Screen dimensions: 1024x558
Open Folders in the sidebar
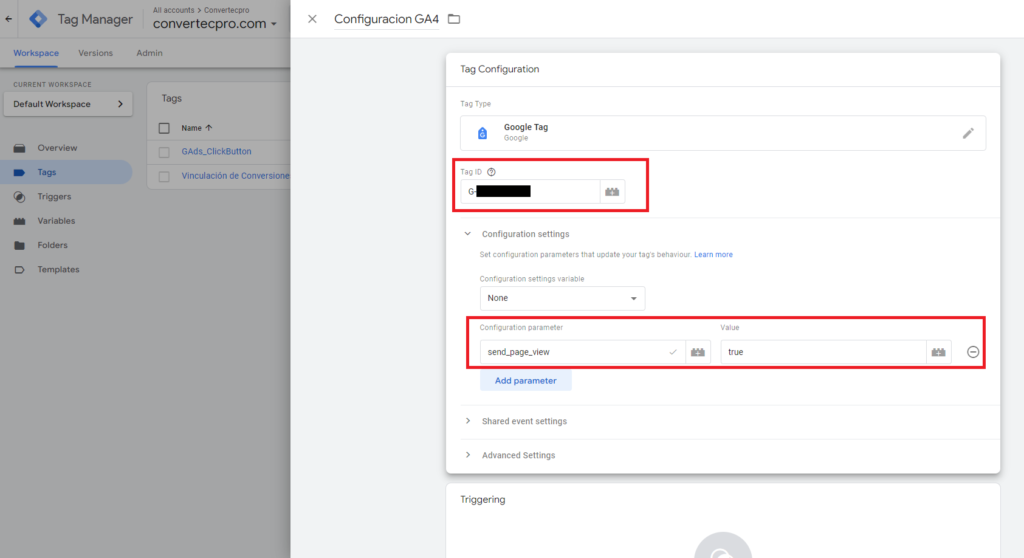[x=52, y=245]
